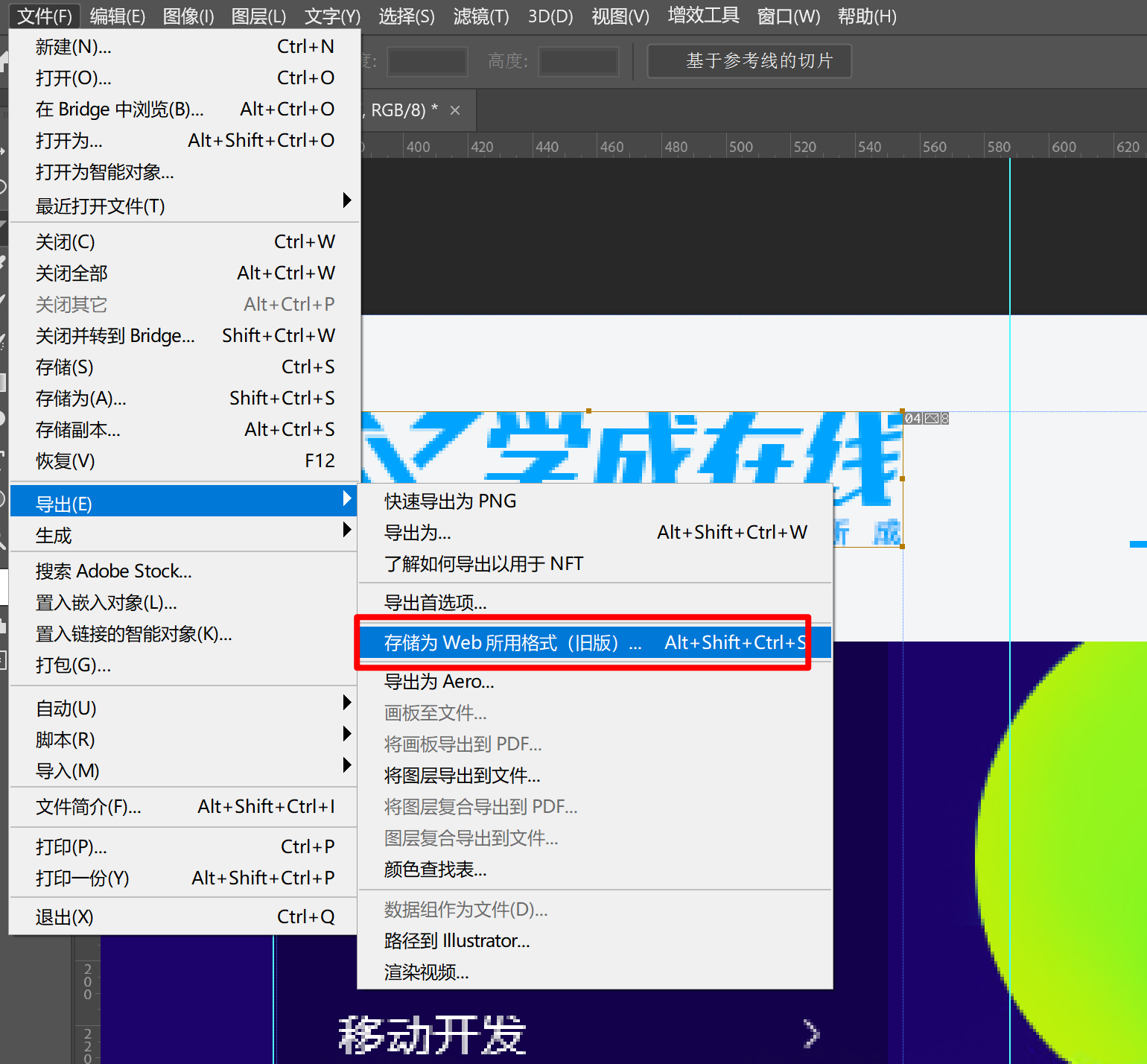Screen dimensions: 1147x1064
Task: Click the 基于参考线的切片 button
Action: (749, 60)
